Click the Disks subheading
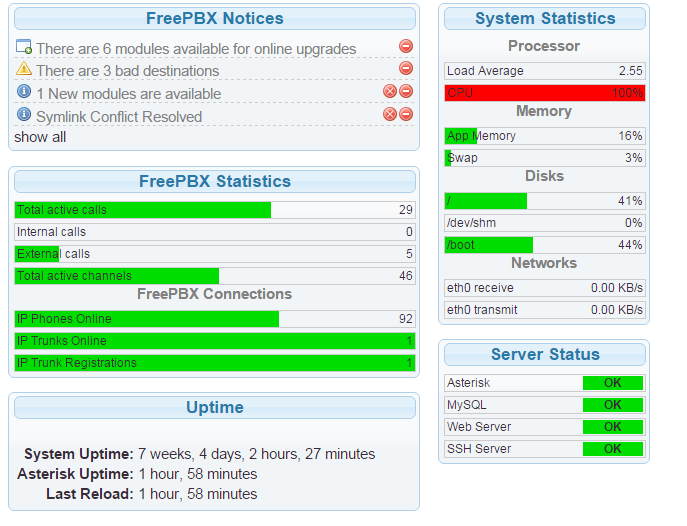This screenshot has width=687, height=526. (544, 176)
